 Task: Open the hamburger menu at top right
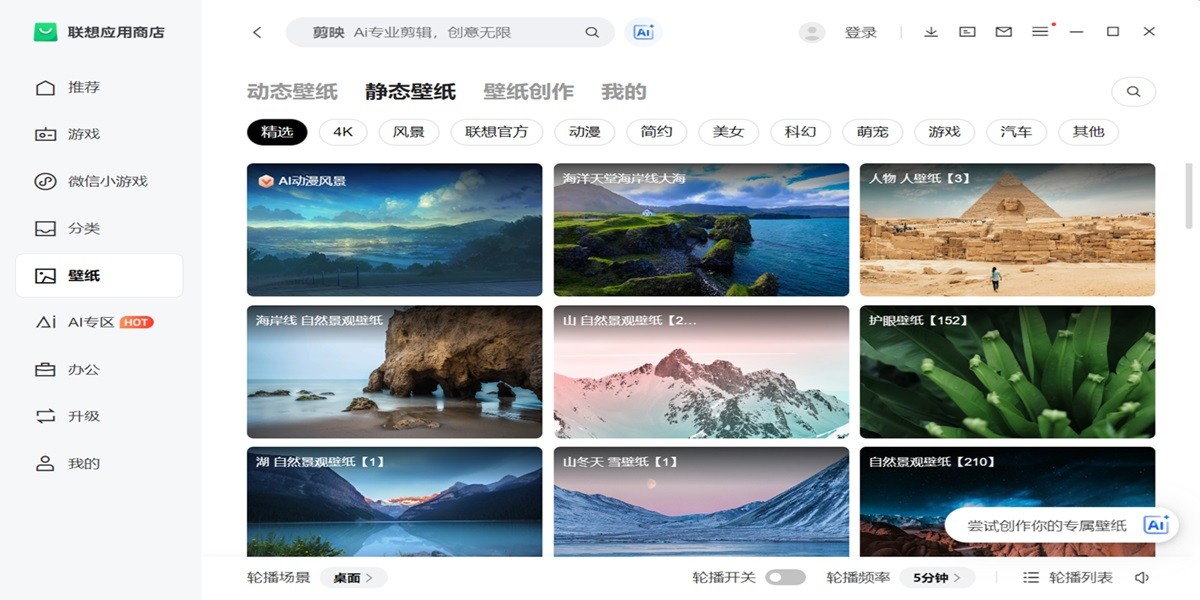point(1039,31)
